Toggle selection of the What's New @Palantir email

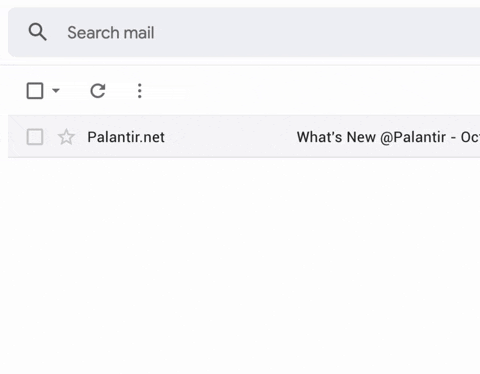35,137
